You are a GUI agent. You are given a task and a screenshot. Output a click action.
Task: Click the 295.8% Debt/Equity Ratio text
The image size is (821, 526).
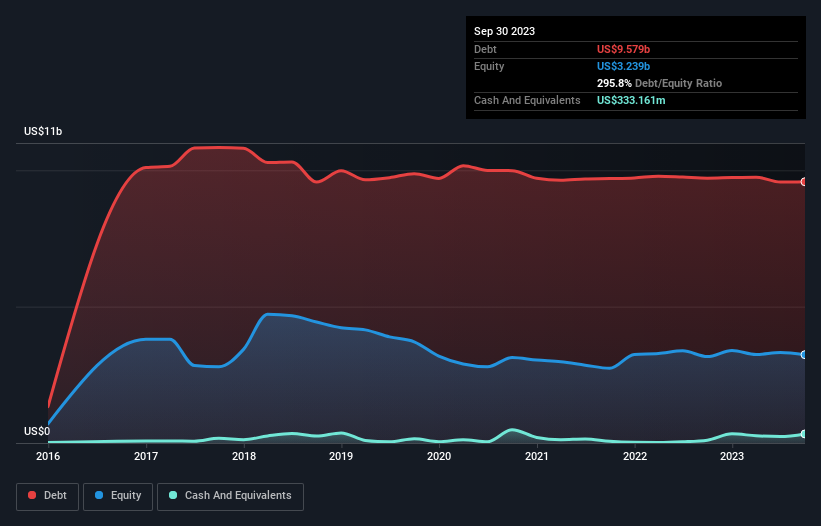coord(659,83)
